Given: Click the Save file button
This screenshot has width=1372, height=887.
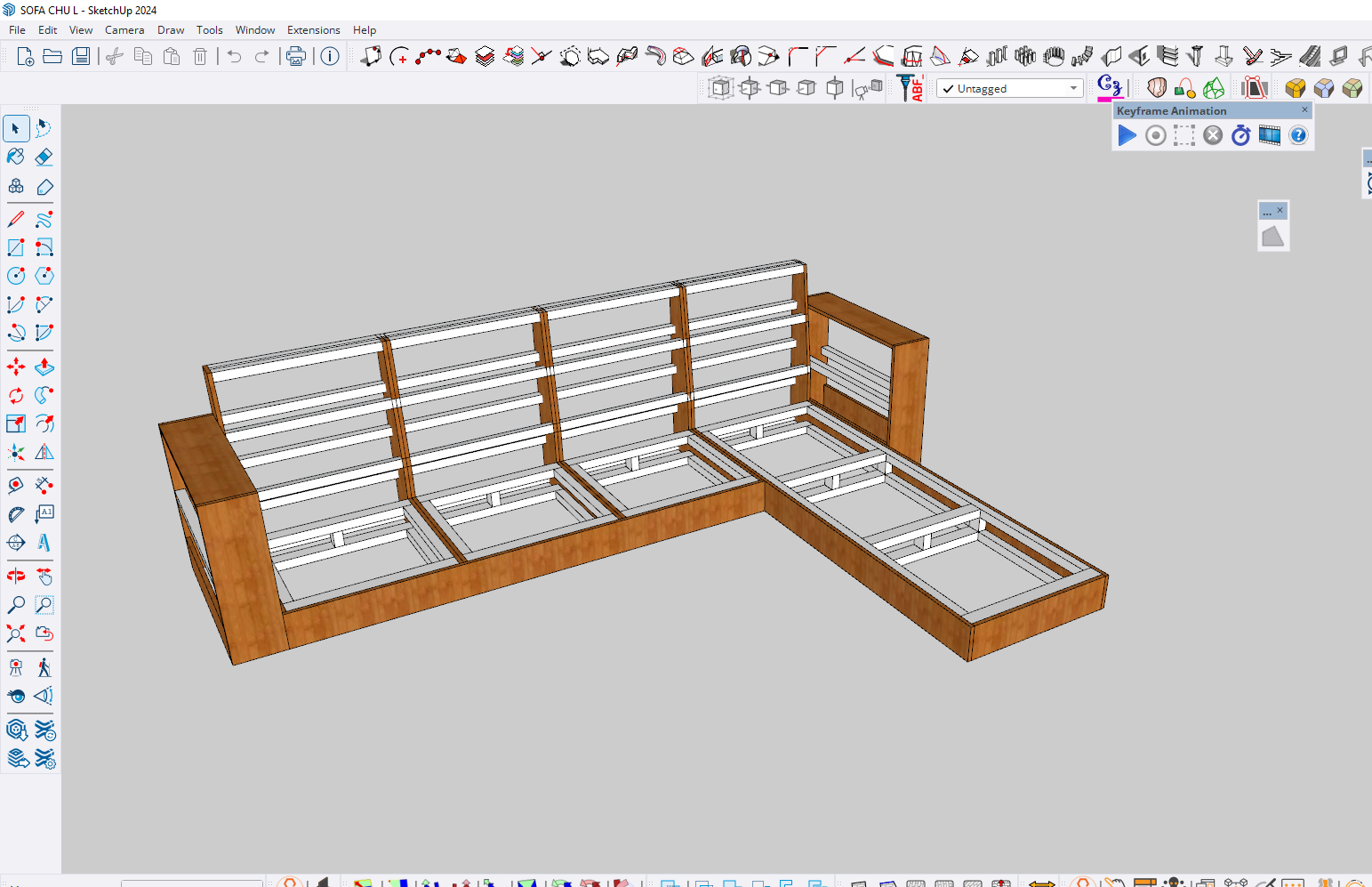Looking at the screenshot, I should [81, 57].
